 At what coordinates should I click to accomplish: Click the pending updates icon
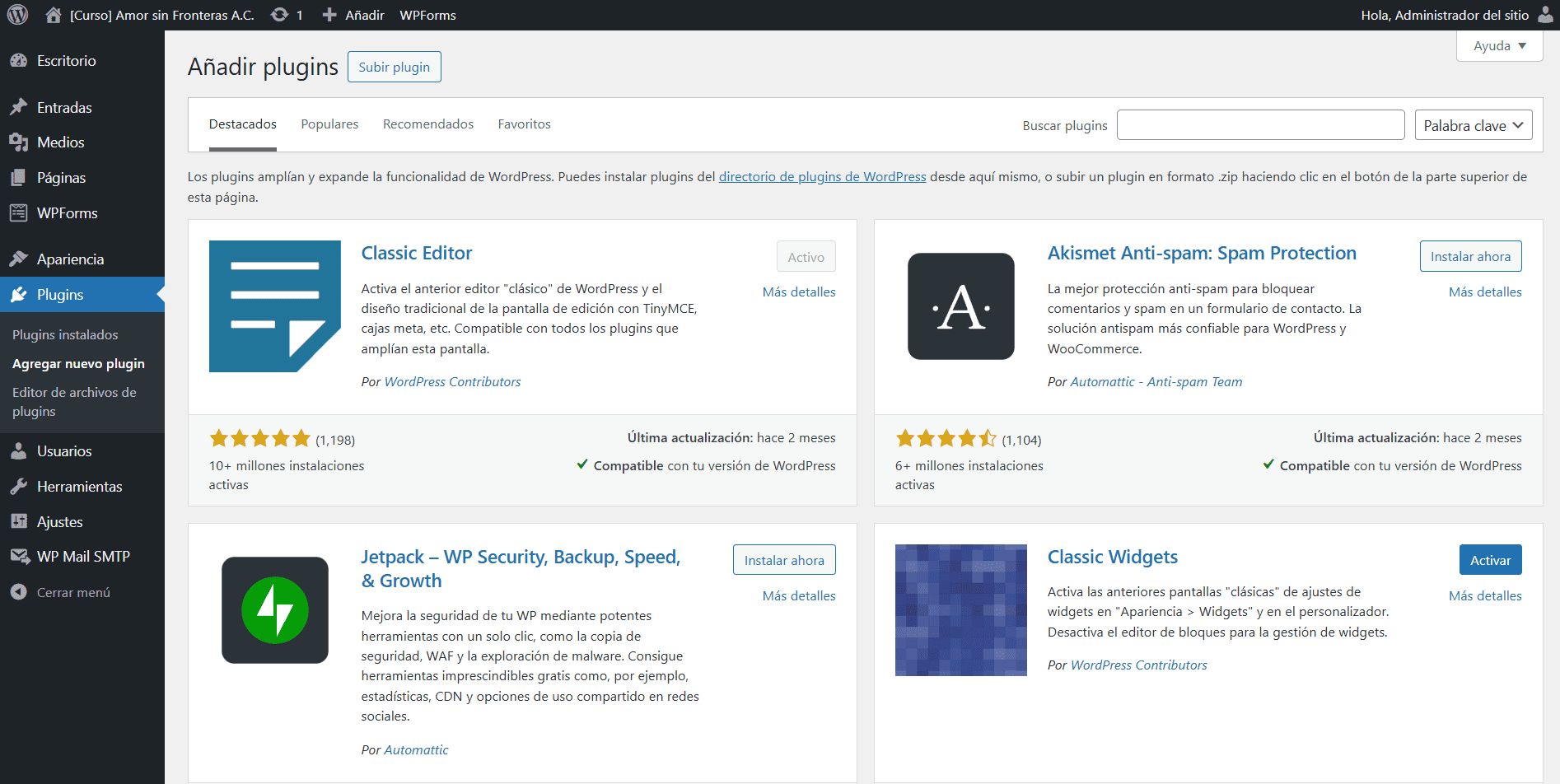280,15
